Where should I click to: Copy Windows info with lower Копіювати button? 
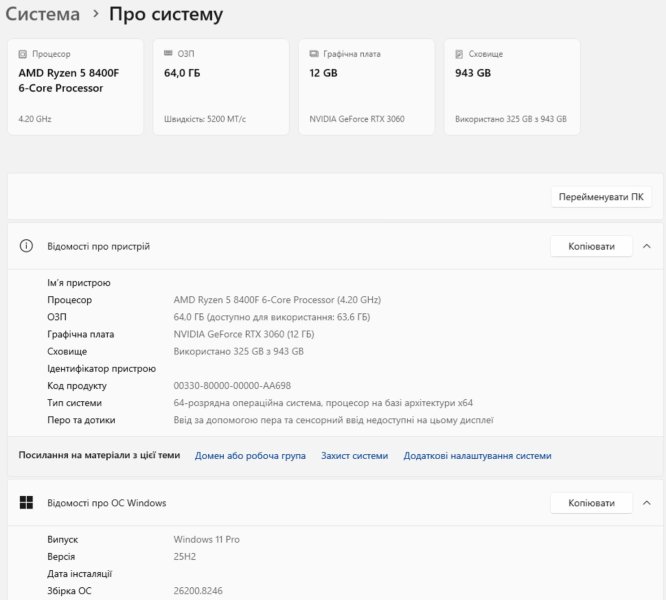591,503
